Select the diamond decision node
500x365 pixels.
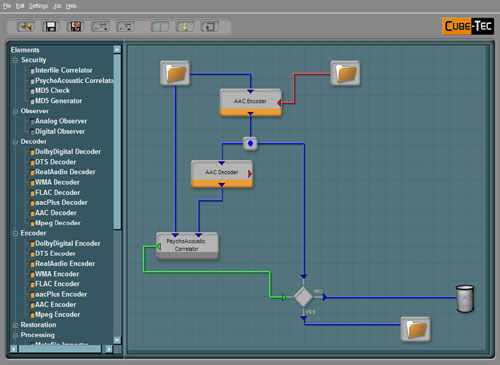coord(303,297)
